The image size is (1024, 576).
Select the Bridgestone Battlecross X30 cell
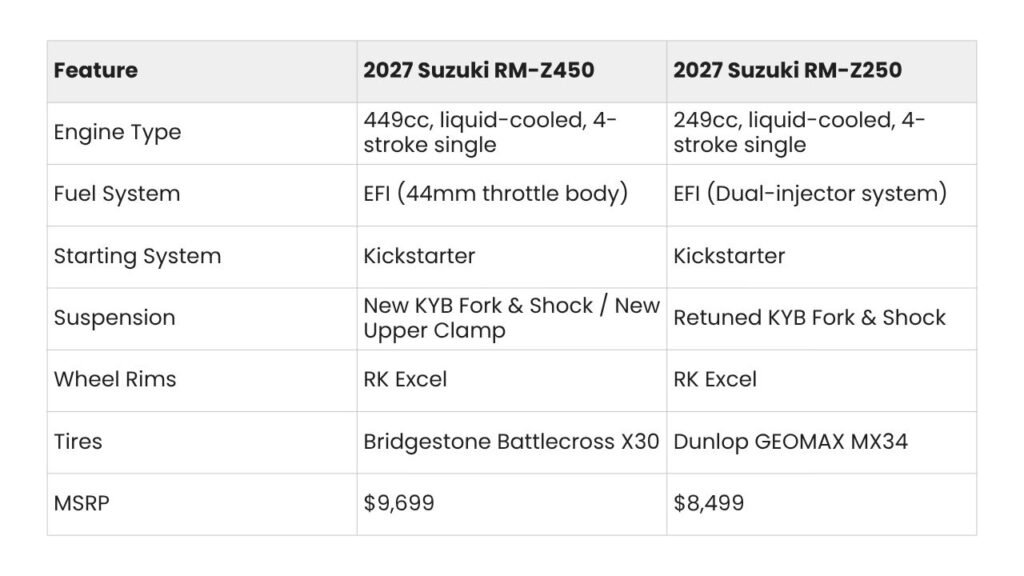pos(511,442)
